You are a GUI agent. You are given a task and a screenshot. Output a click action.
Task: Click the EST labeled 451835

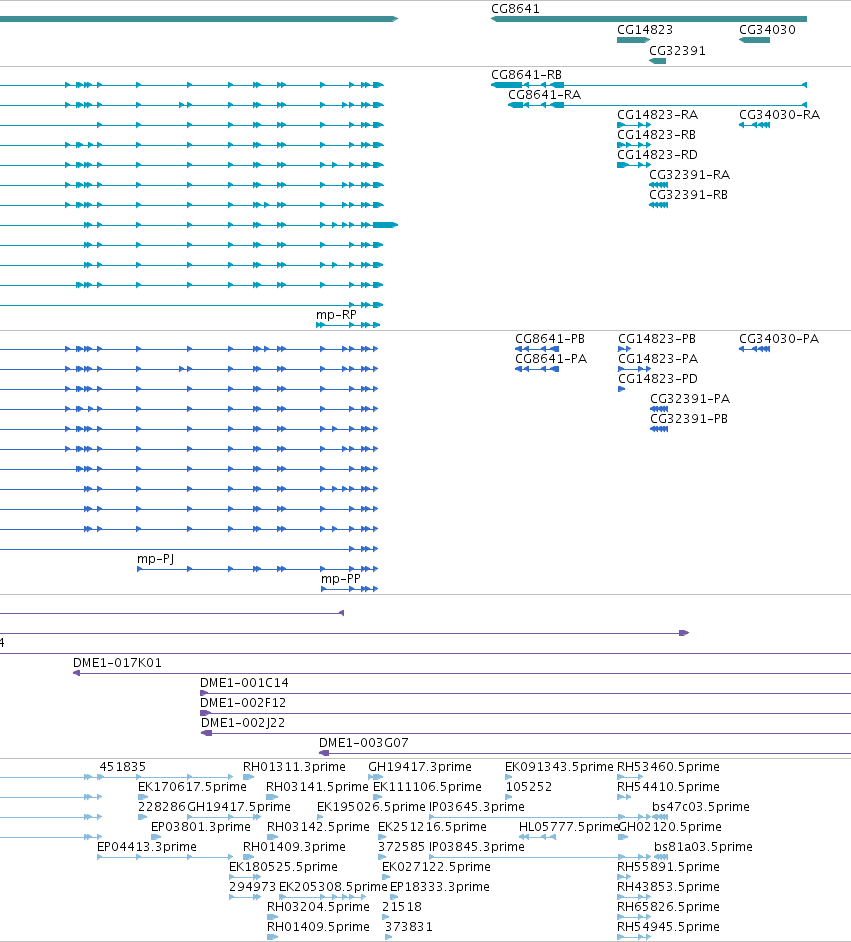[x=123, y=767]
